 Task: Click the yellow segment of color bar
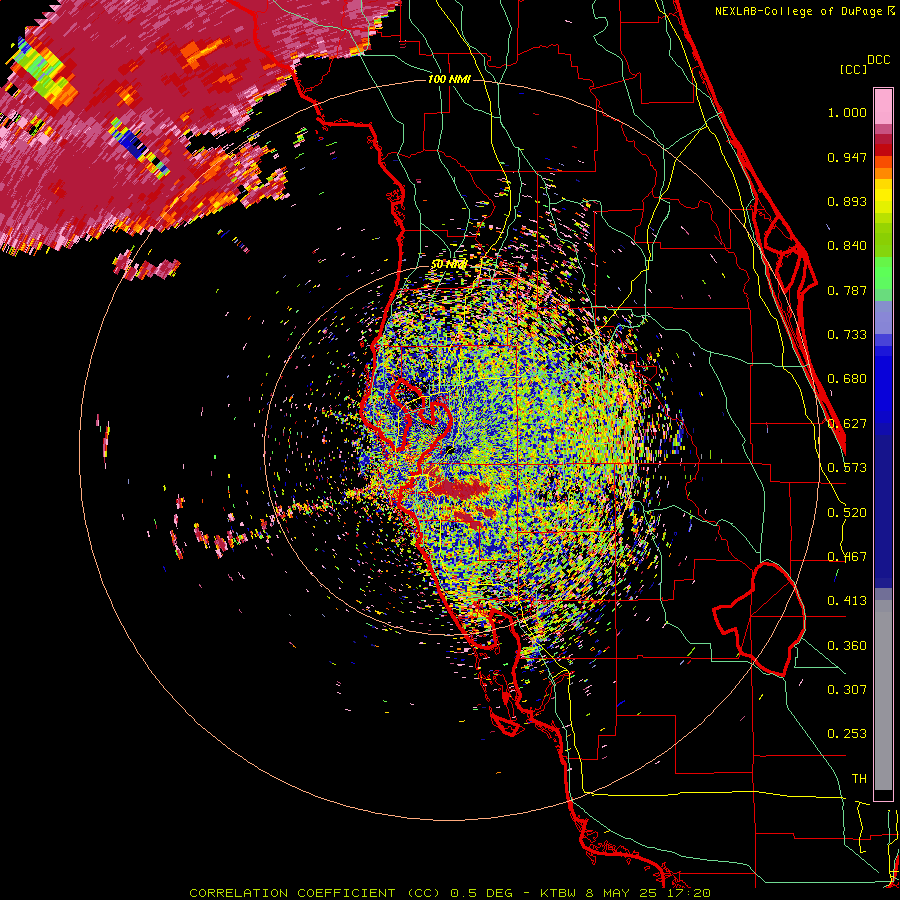tap(883, 196)
